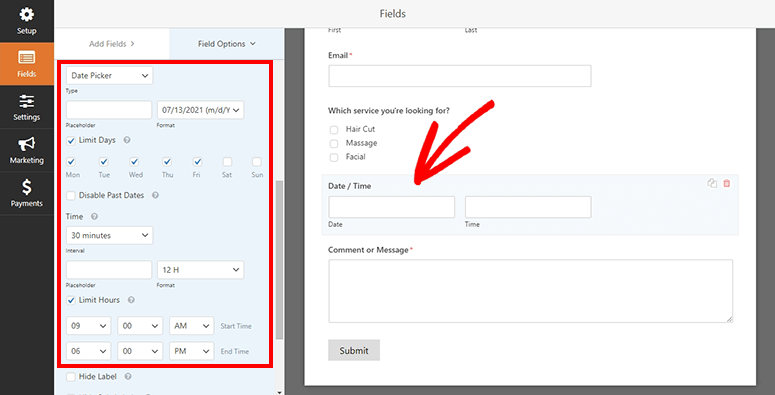775x395 pixels.
Task: Toggle the Limit Days checkbox
Action: point(71,140)
